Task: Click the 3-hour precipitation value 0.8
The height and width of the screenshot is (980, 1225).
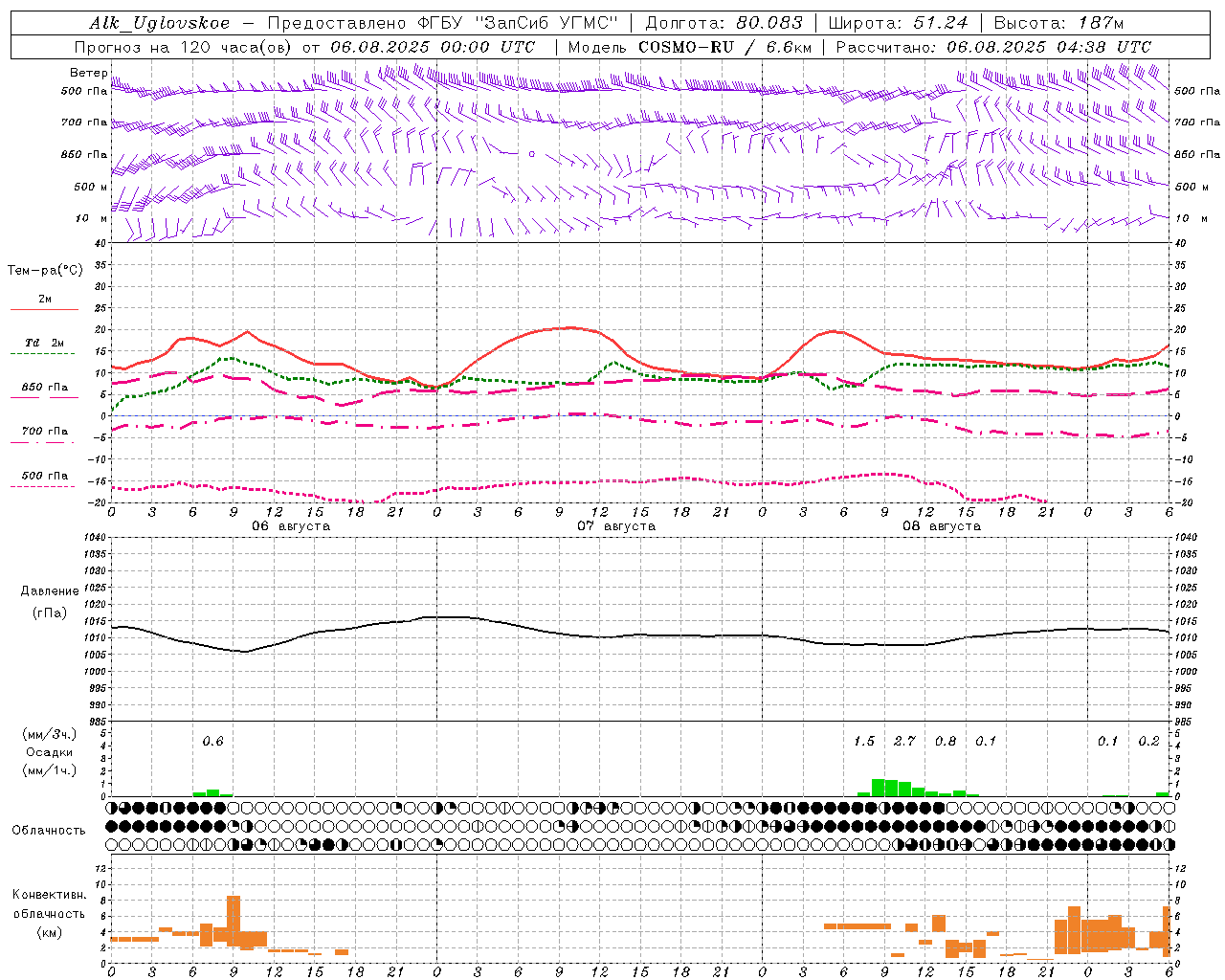Action: (x=946, y=741)
